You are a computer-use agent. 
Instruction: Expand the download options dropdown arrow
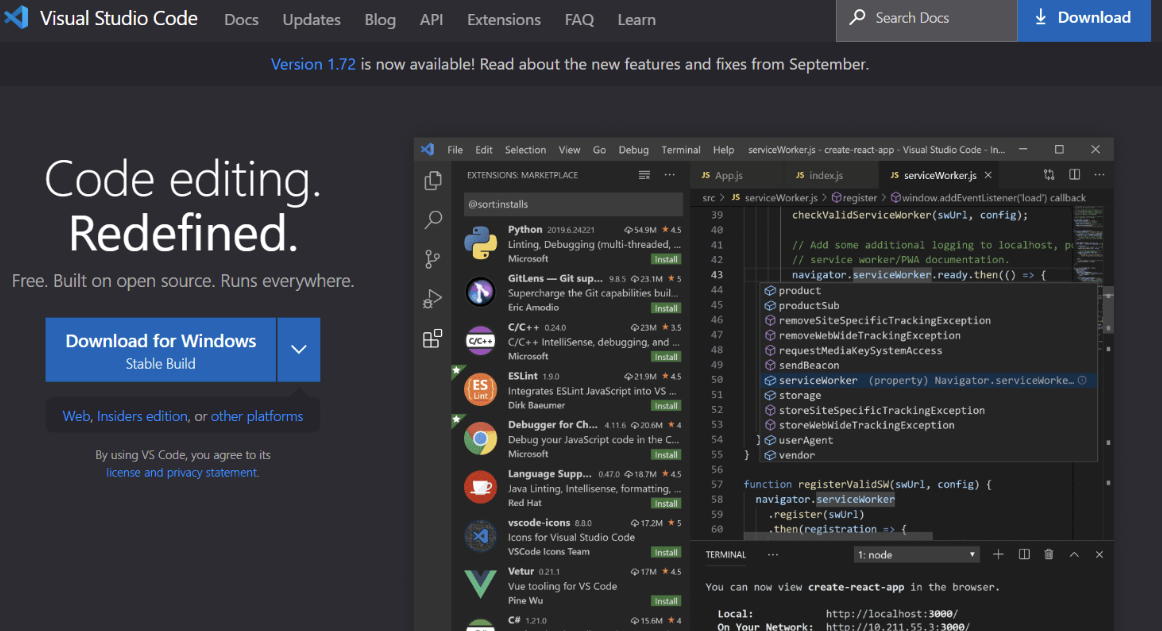click(299, 349)
